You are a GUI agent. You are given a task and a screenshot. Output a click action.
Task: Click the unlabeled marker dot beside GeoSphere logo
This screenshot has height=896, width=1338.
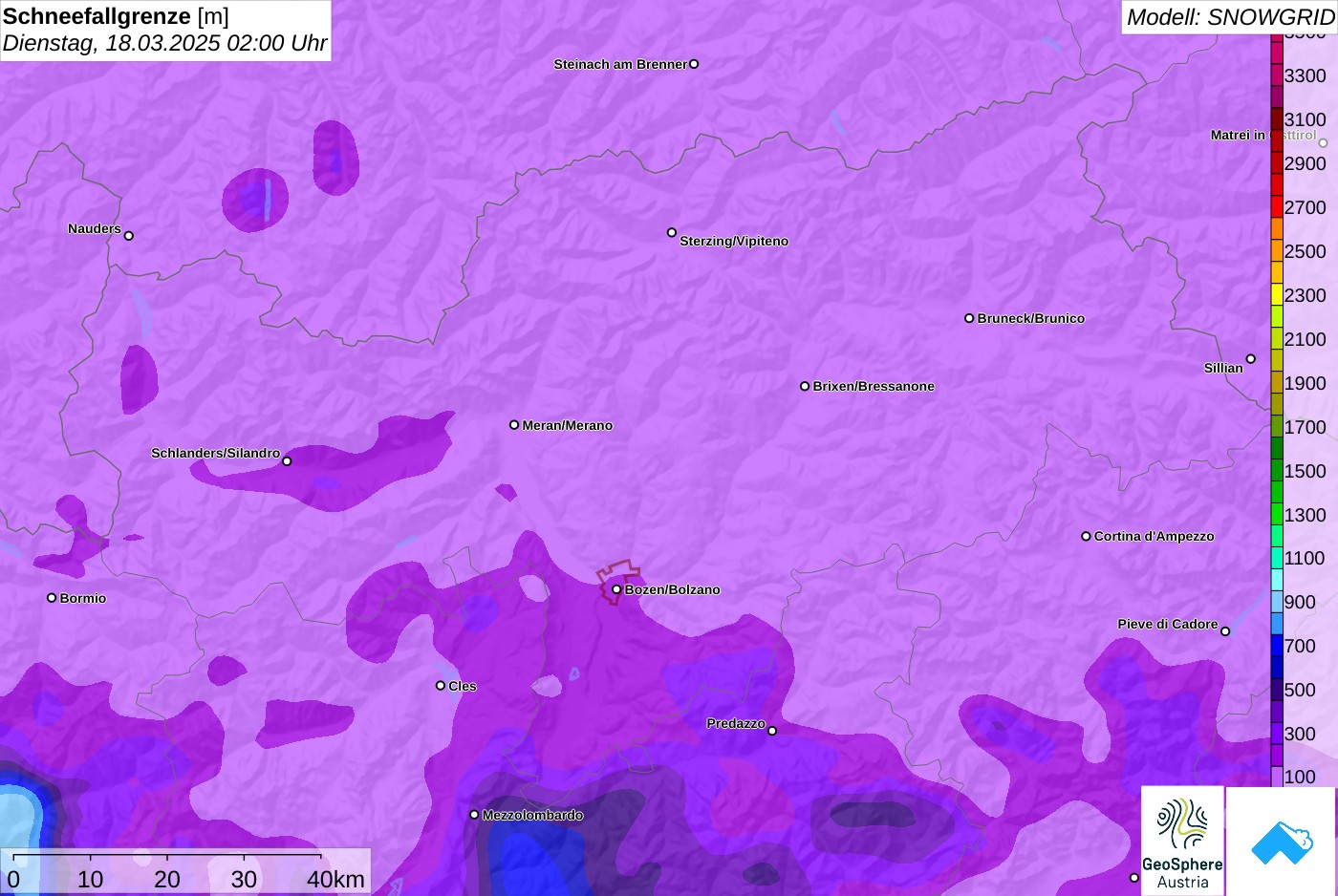click(1134, 878)
